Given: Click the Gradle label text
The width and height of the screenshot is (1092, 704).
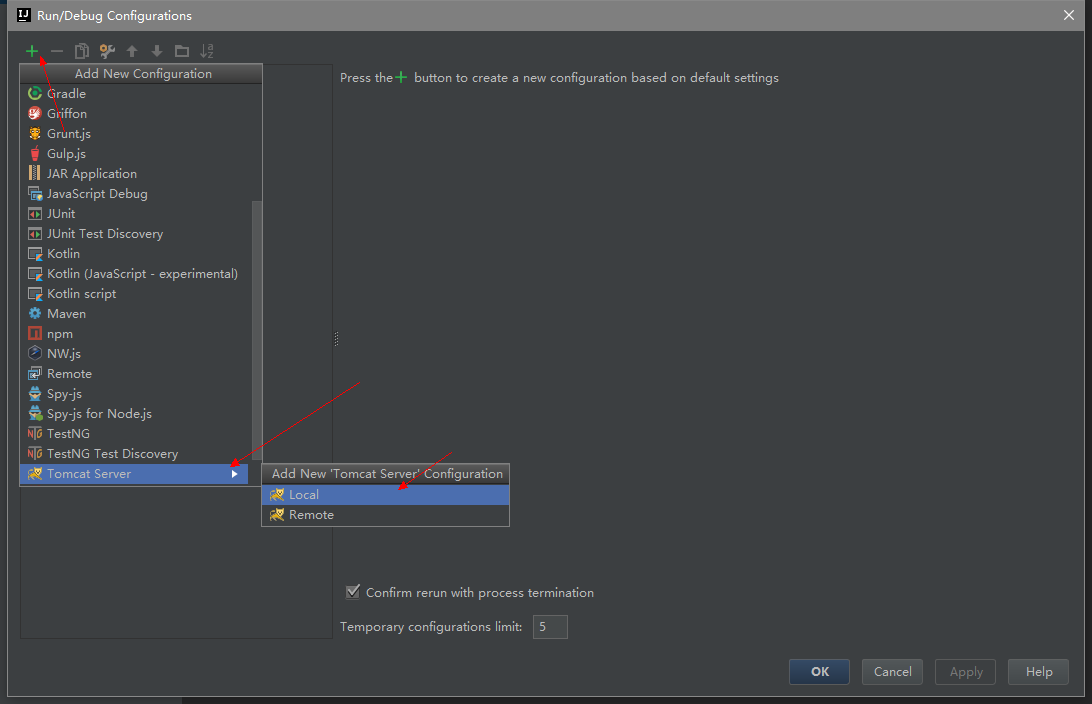Looking at the screenshot, I should point(66,93).
